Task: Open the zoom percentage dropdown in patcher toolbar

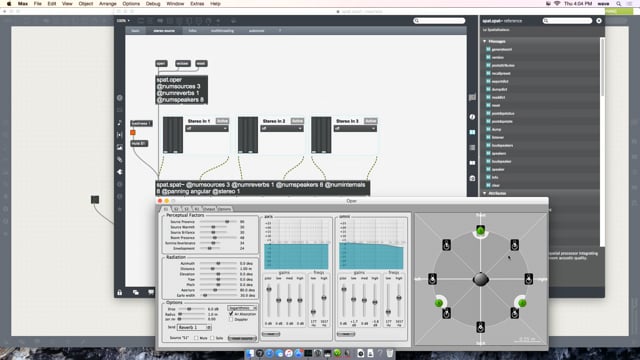Action: click(123, 20)
